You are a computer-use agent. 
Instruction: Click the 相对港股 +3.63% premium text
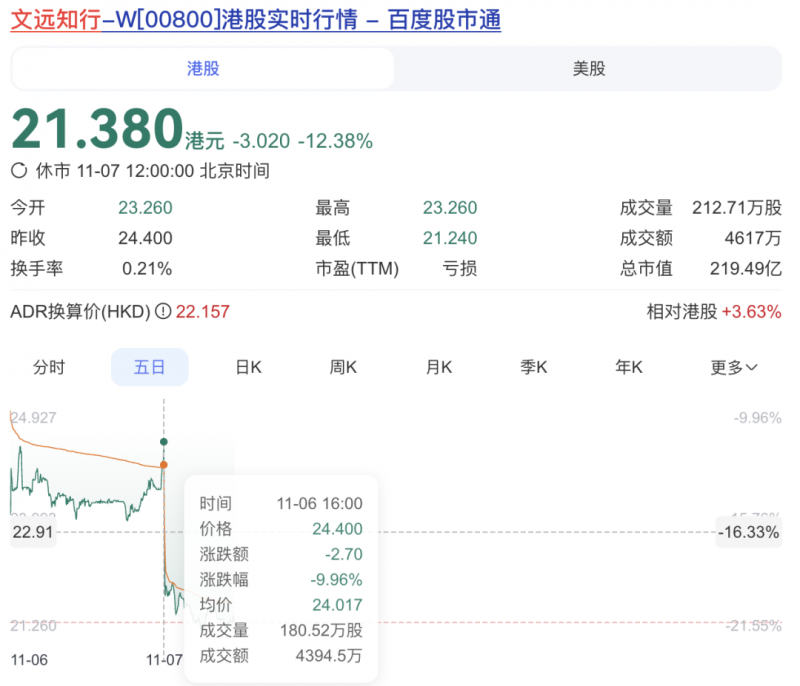(713, 312)
